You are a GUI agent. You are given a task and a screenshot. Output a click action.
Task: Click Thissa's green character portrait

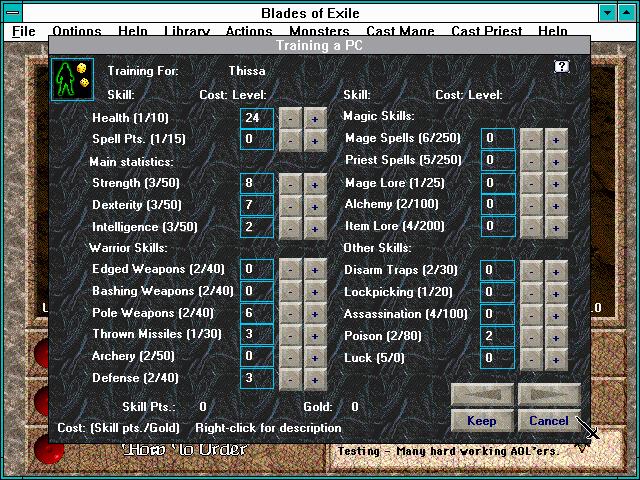[x=73, y=79]
